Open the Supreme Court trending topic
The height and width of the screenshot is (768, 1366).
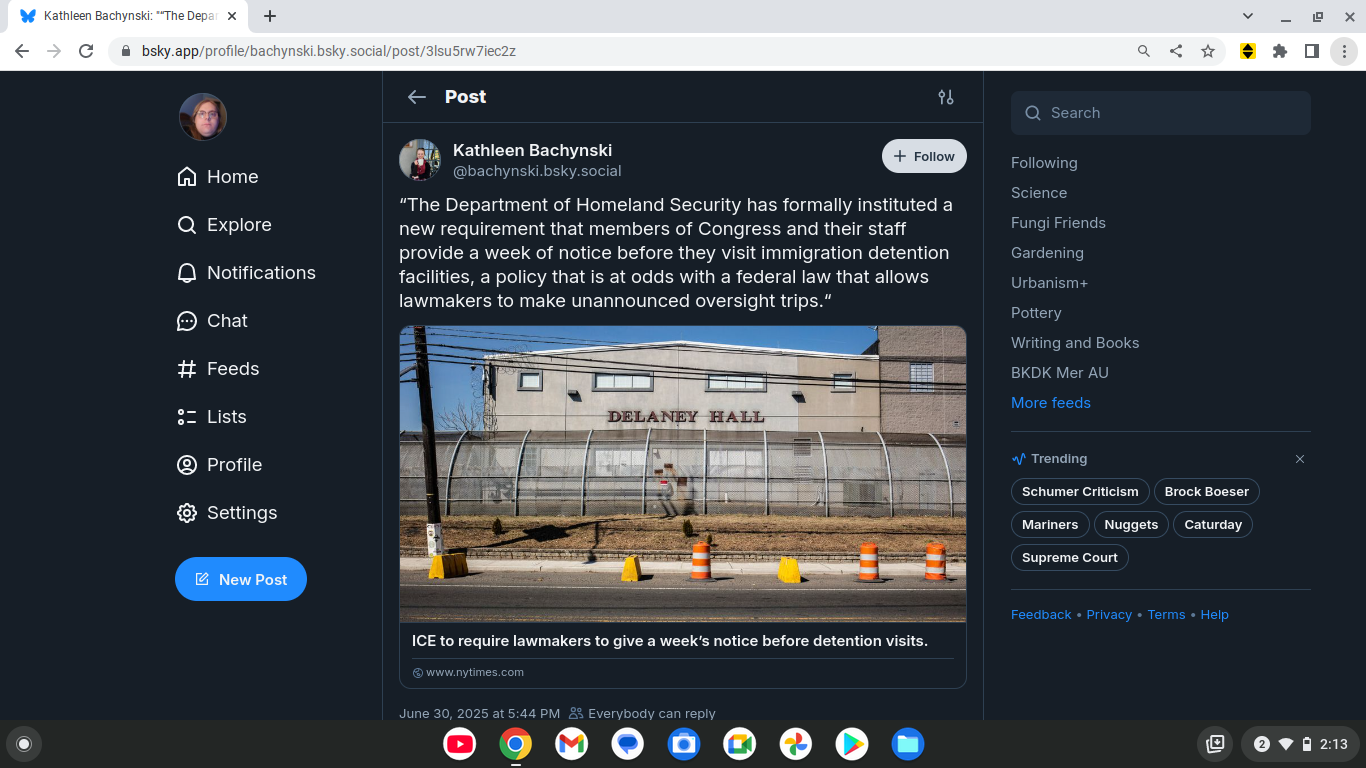click(x=1070, y=558)
